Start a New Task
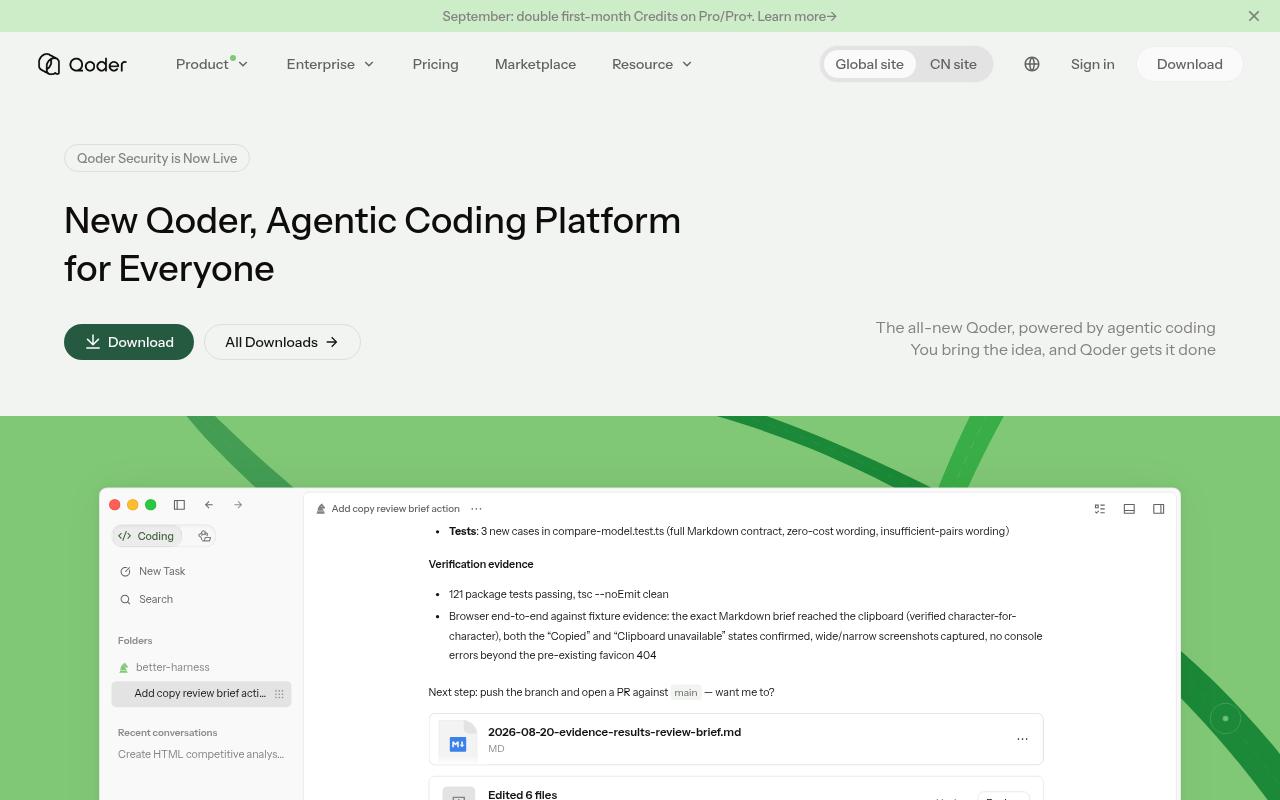Screen dimensions: 1280x800 point(152,571)
